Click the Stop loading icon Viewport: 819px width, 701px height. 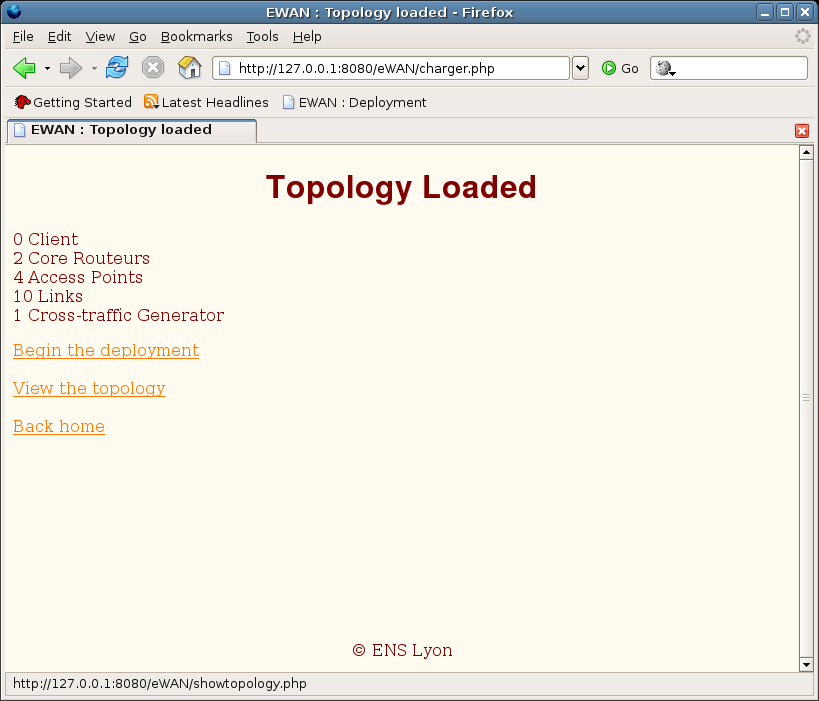click(153, 68)
